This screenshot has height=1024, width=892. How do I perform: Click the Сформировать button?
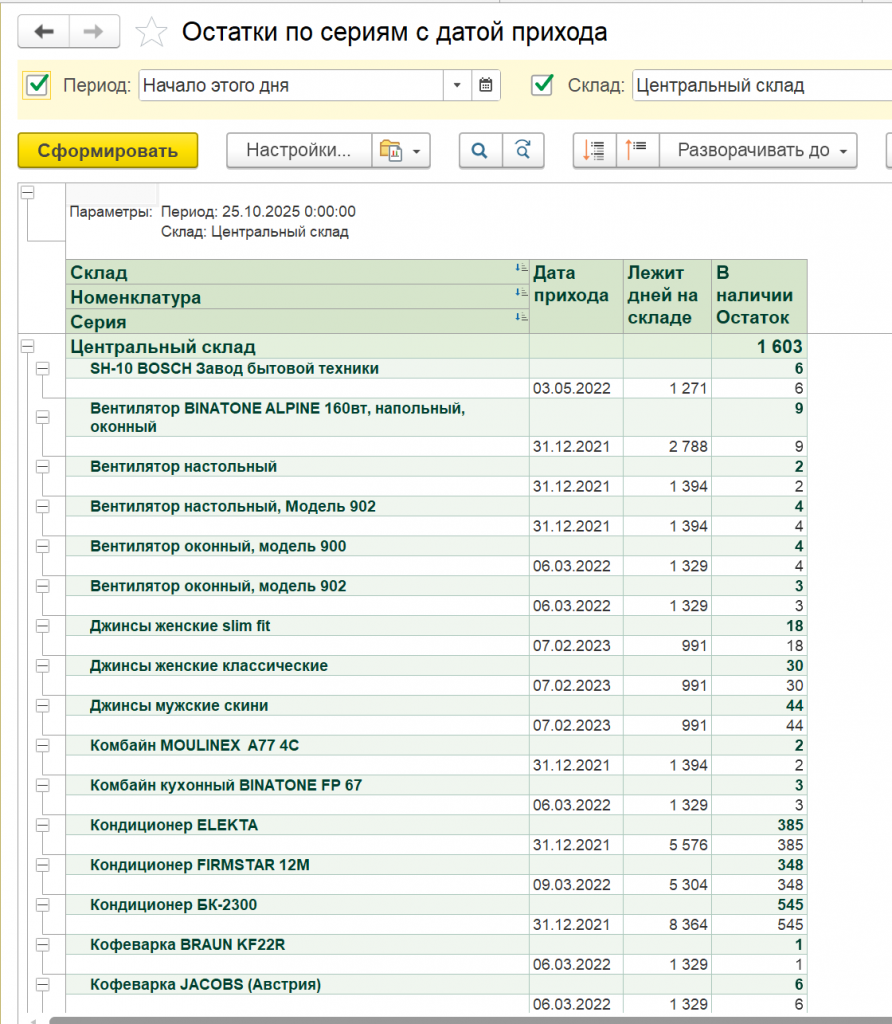point(108,151)
